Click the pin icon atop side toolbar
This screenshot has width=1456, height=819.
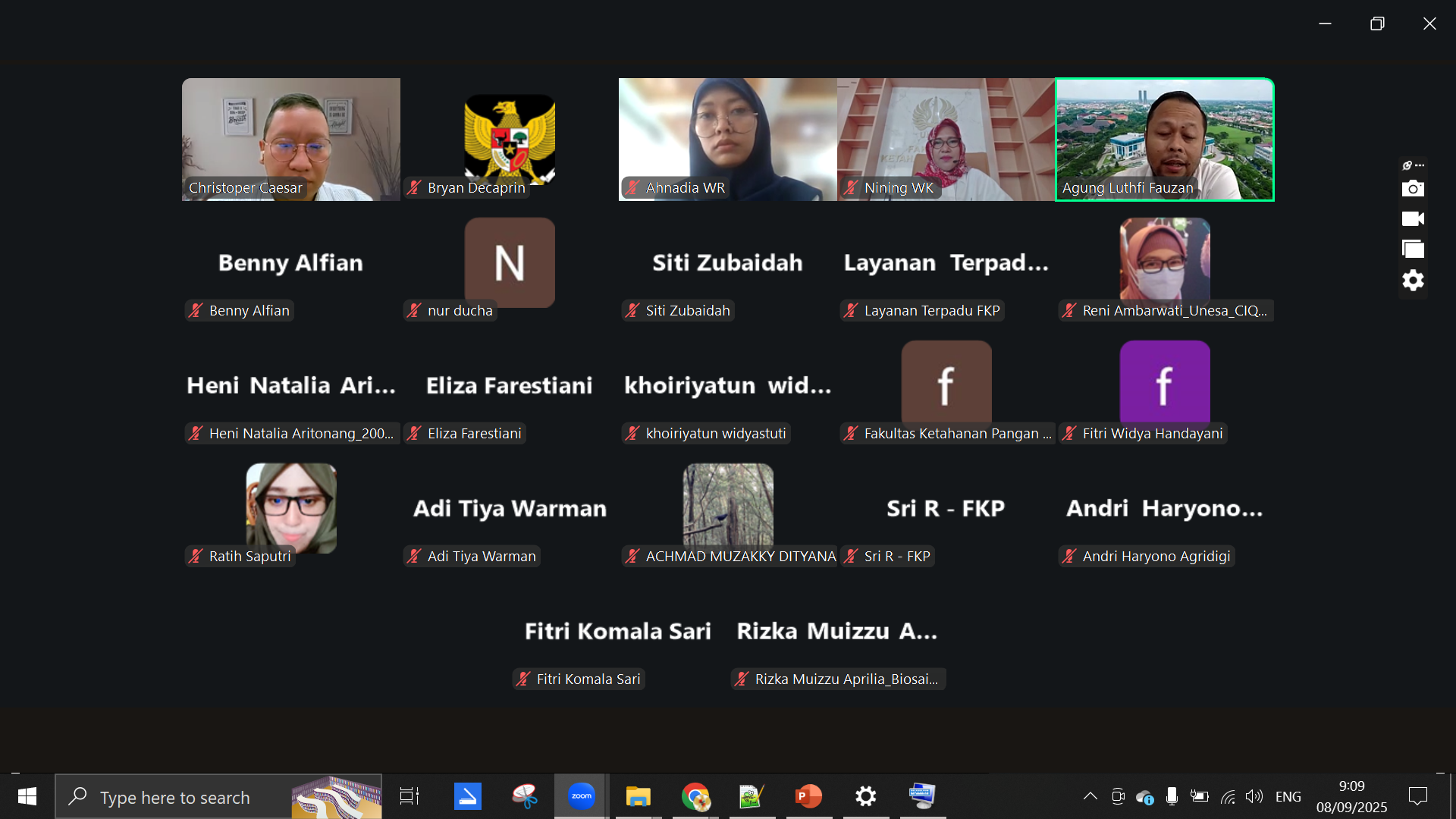[1408, 165]
